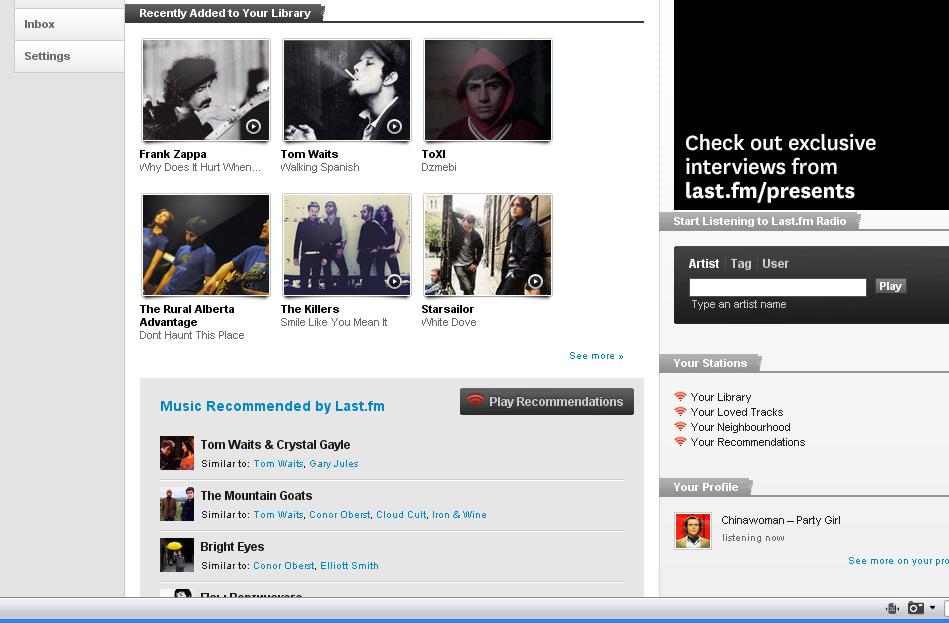Open the track Smile Like You Mean It
Image resolution: width=949 pixels, height=623 pixels.
pos(333,322)
